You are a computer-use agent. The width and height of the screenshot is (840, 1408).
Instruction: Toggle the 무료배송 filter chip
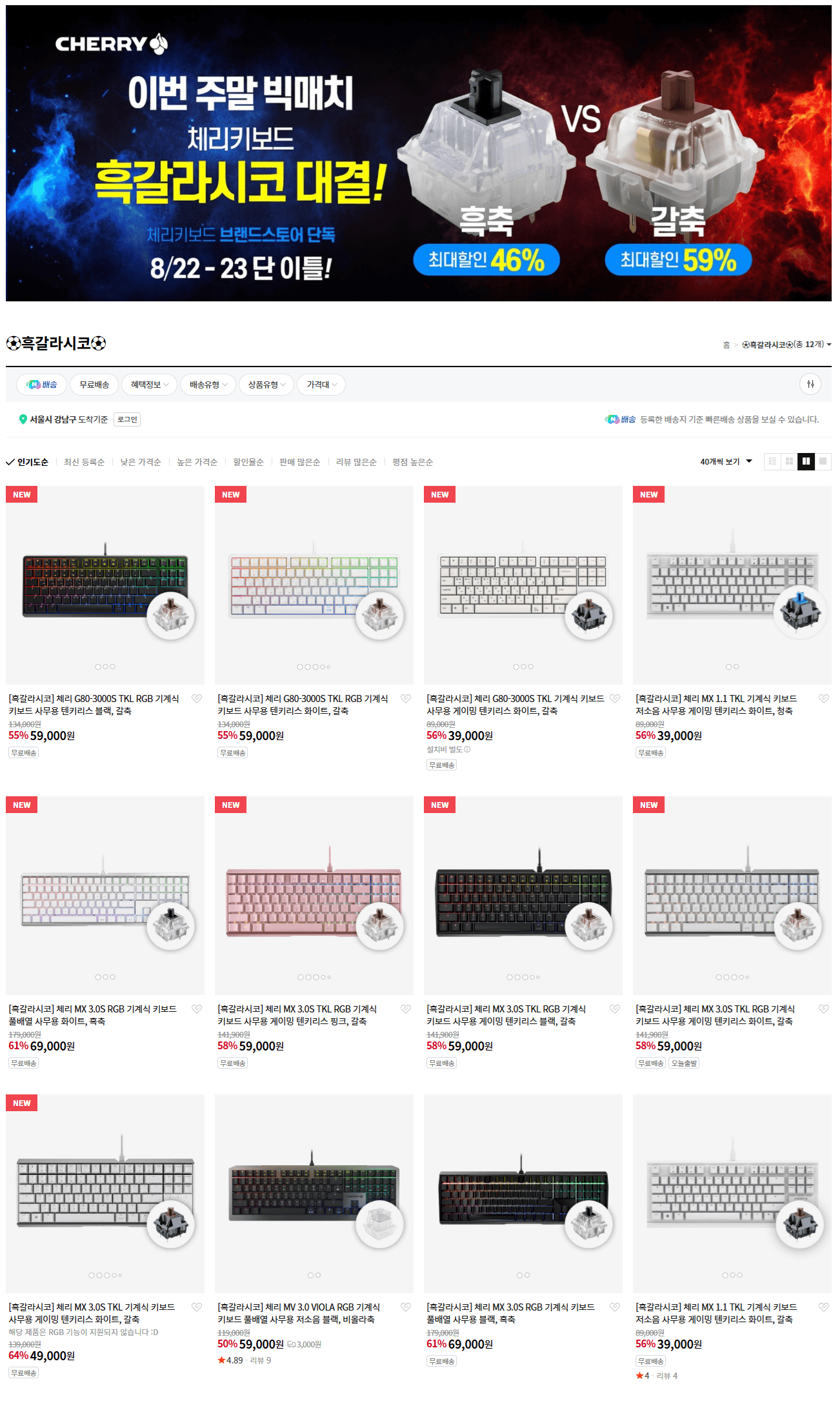(x=94, y=385)
